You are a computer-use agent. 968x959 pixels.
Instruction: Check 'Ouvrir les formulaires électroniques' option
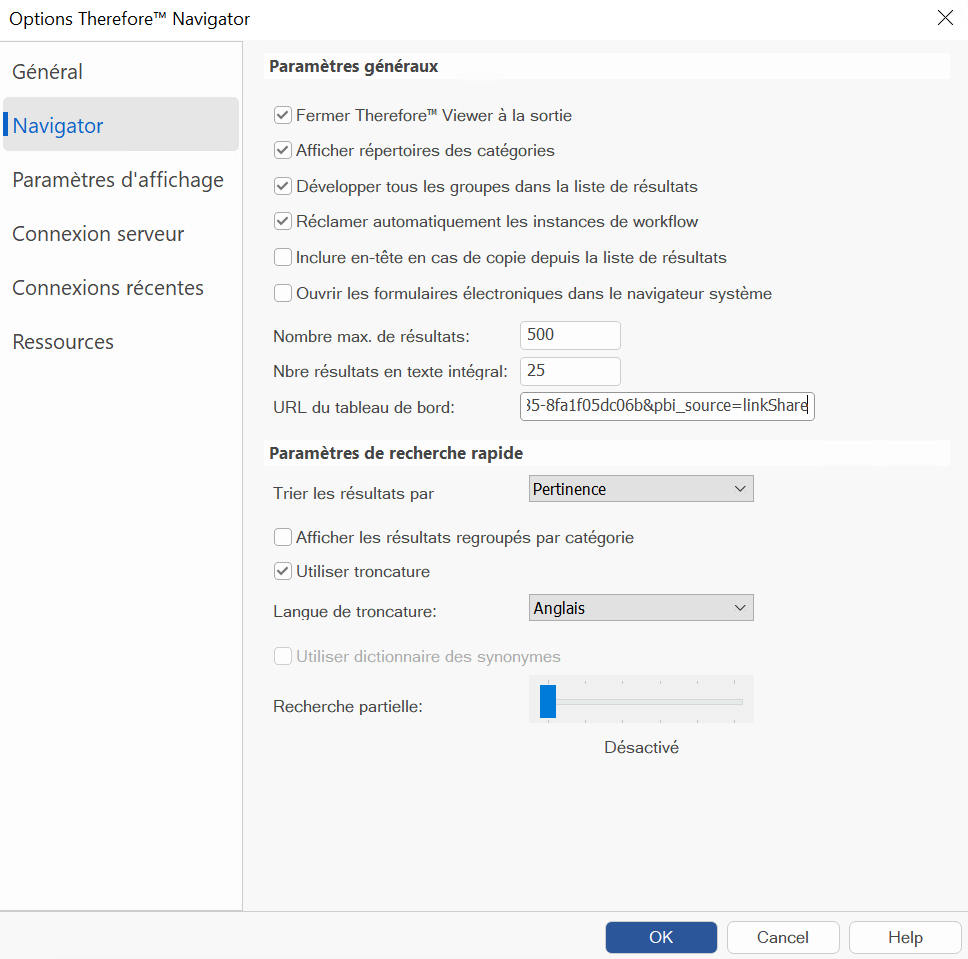(283, 292)
